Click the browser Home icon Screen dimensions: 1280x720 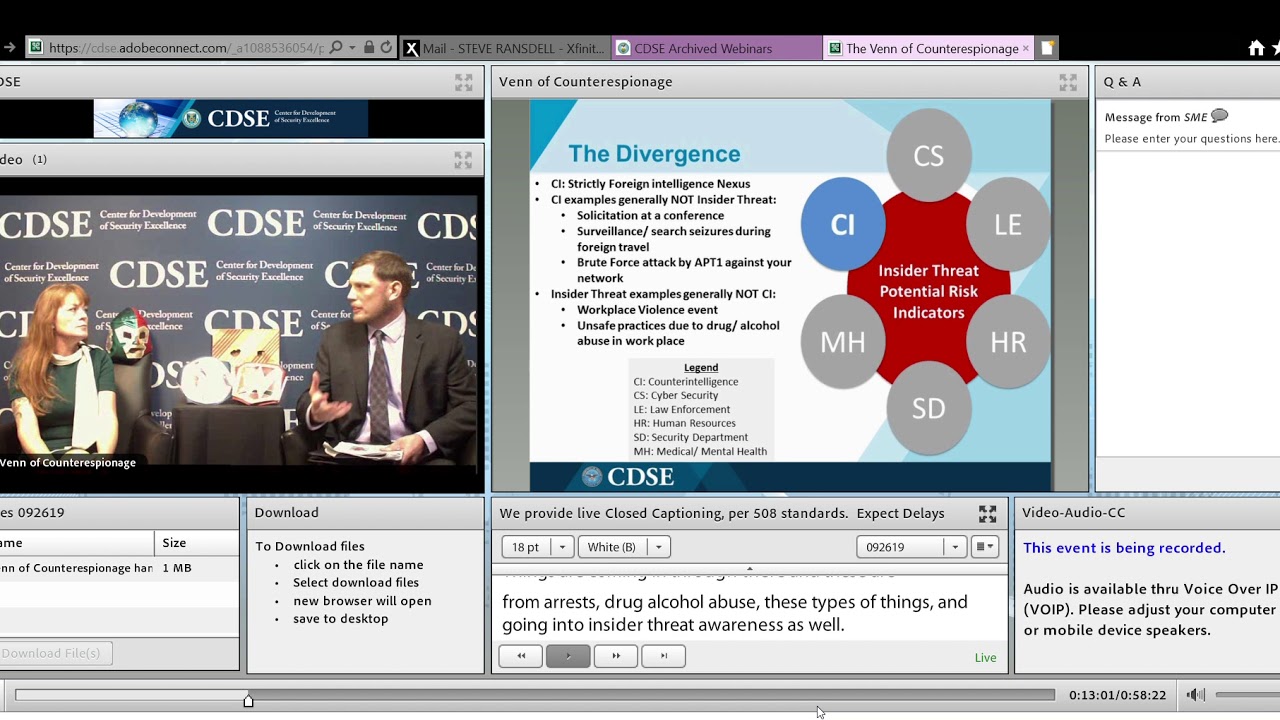[x=1257, y=48]
